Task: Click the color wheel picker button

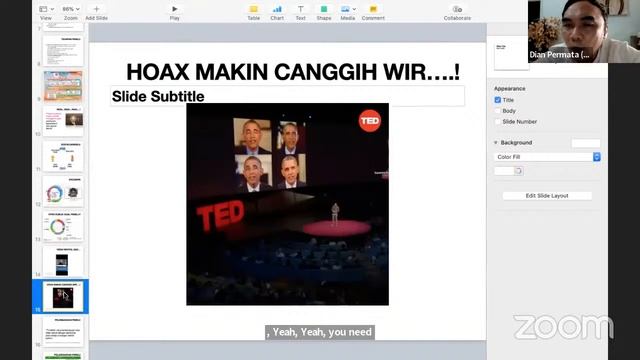Action: [x=519, y=171]
